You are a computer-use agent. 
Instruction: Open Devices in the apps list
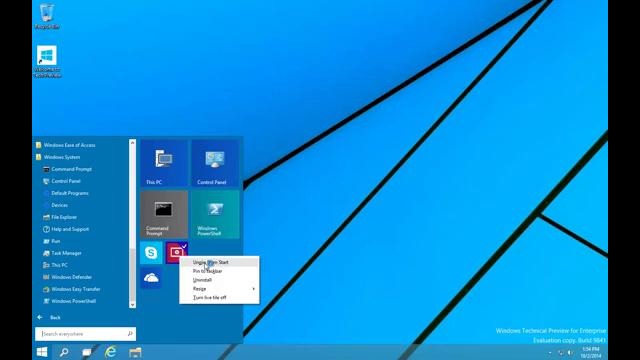[56, 205]
